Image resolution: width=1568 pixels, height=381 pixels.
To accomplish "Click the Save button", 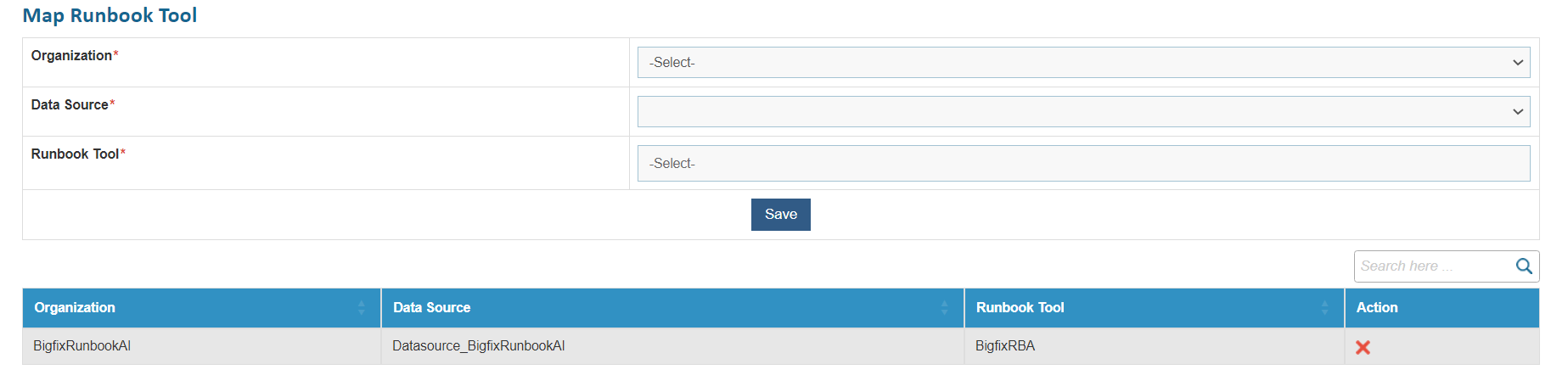I will point(780,215).
